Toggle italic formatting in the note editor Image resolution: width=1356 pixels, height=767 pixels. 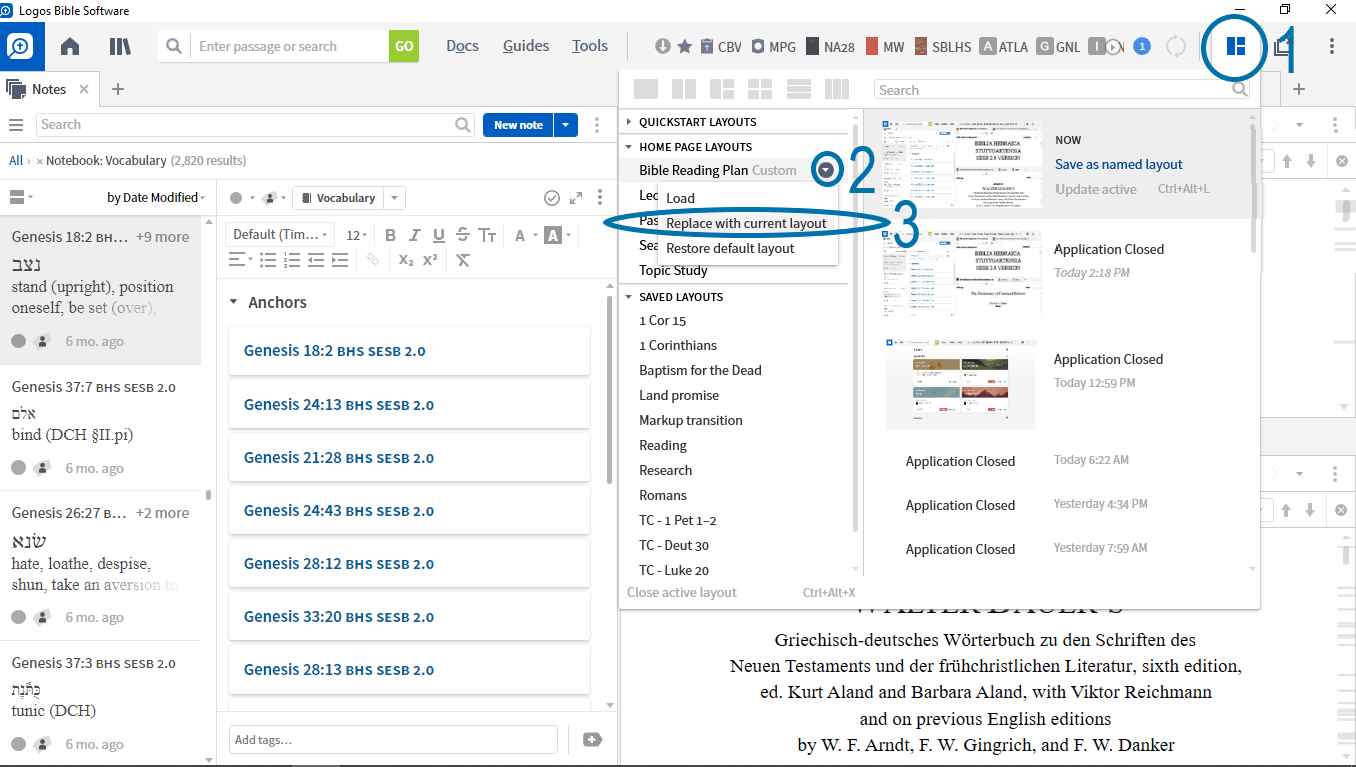pyautogui.click(x=415, y=235)
